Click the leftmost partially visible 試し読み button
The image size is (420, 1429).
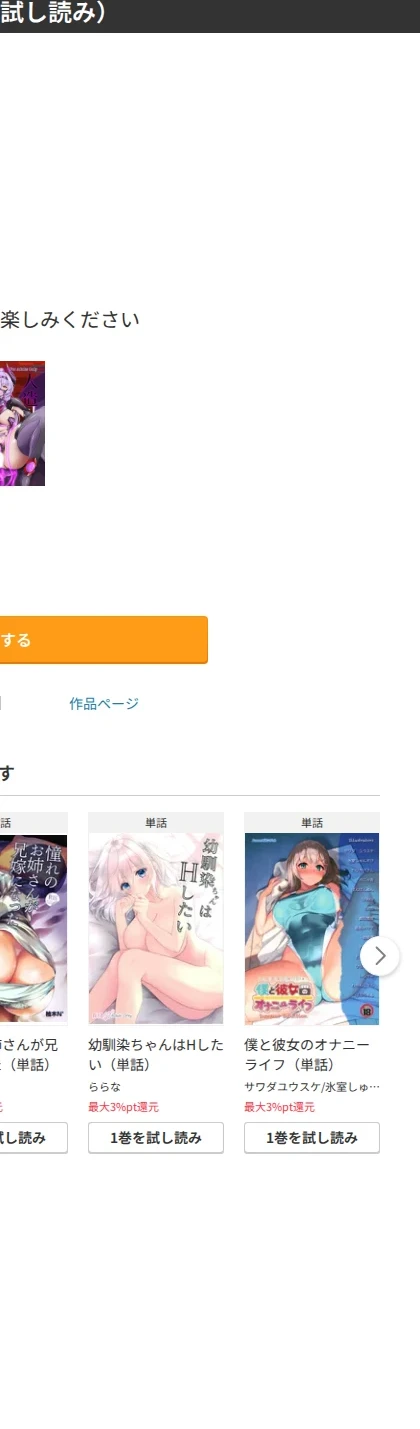click(34, 1138)
